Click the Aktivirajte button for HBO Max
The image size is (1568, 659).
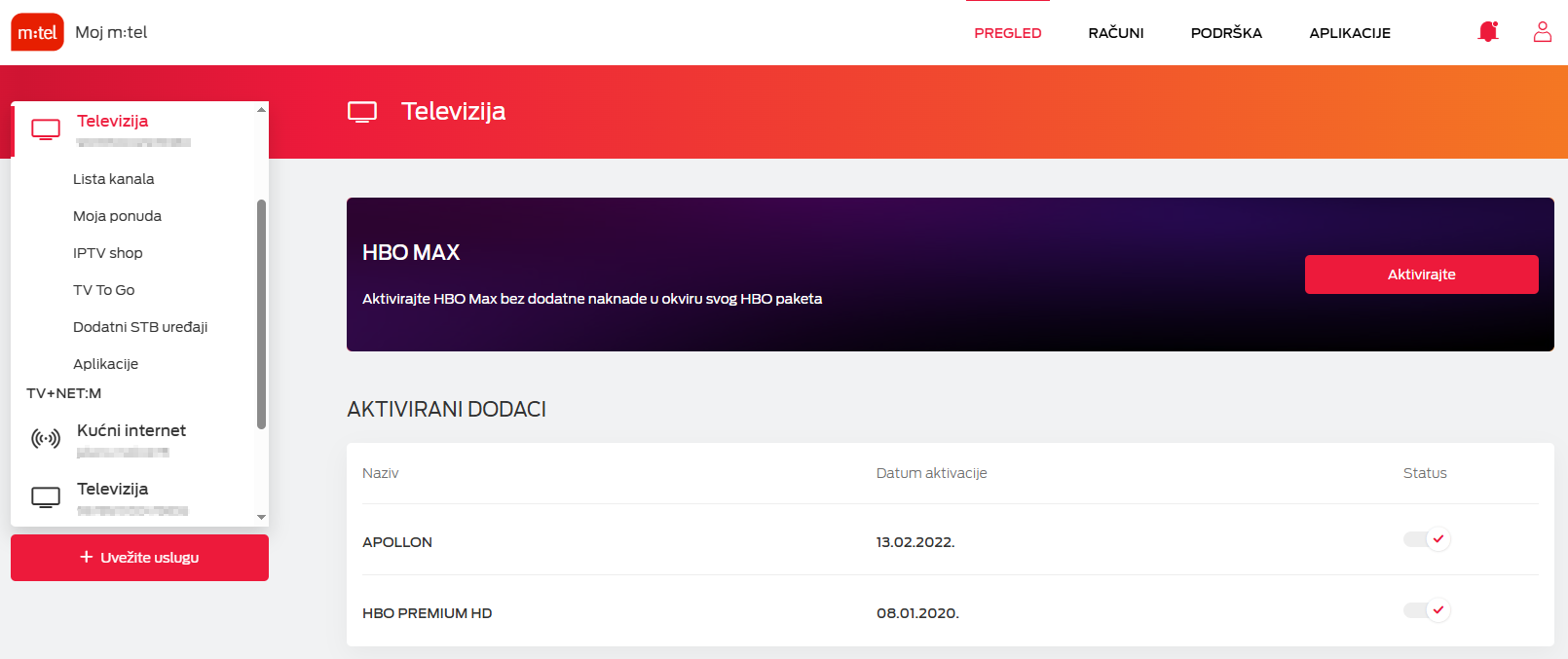[x=1422, y=275]
